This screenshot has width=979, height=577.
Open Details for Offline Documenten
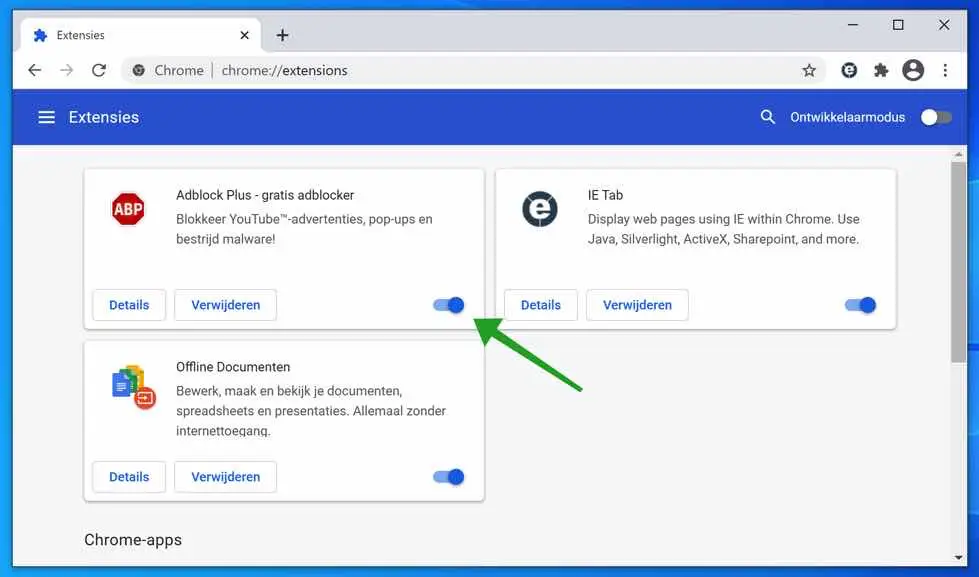(129, 477)
